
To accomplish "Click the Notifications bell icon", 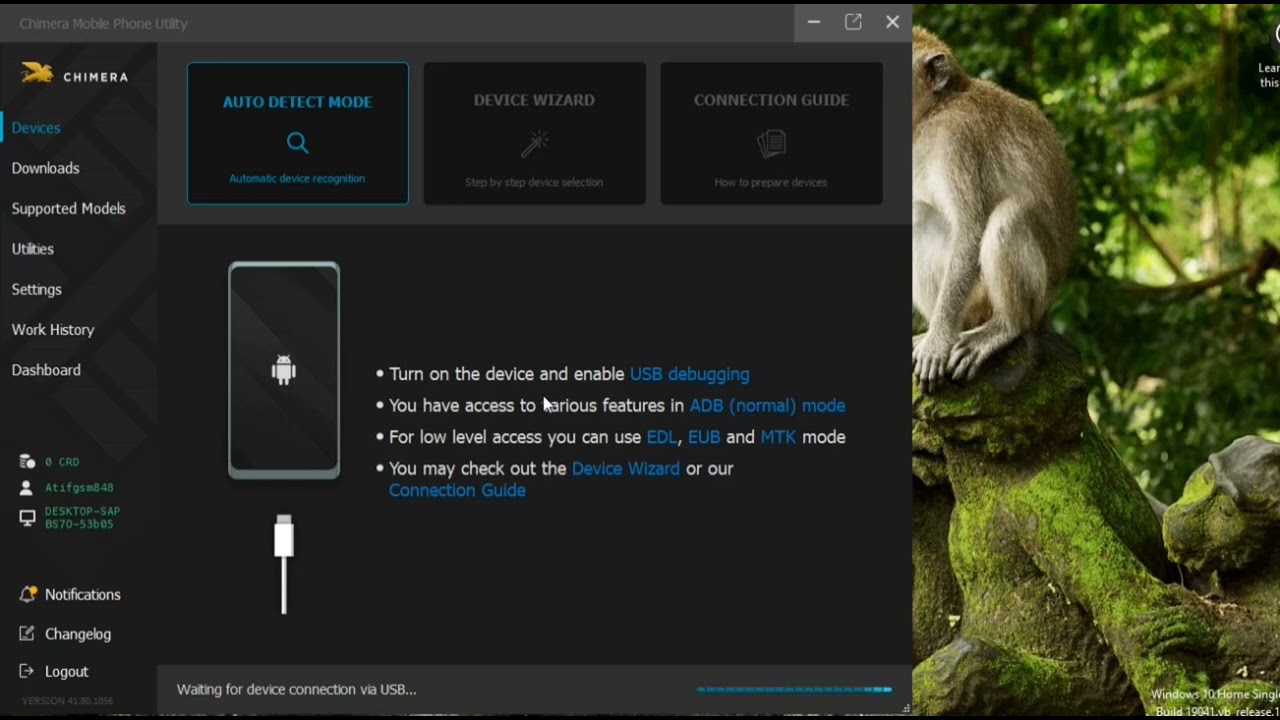I will (x=28, y=594).
